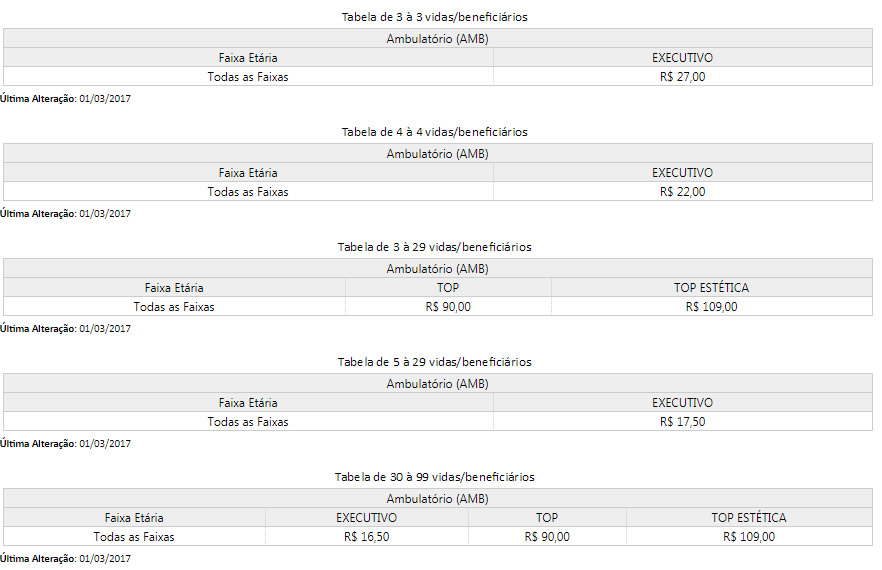This screenshot has width=882, height=570.
Task: Click 'Tabela de 5 à 29 vidas/beneficiários' heading
Action: point(434,361)
